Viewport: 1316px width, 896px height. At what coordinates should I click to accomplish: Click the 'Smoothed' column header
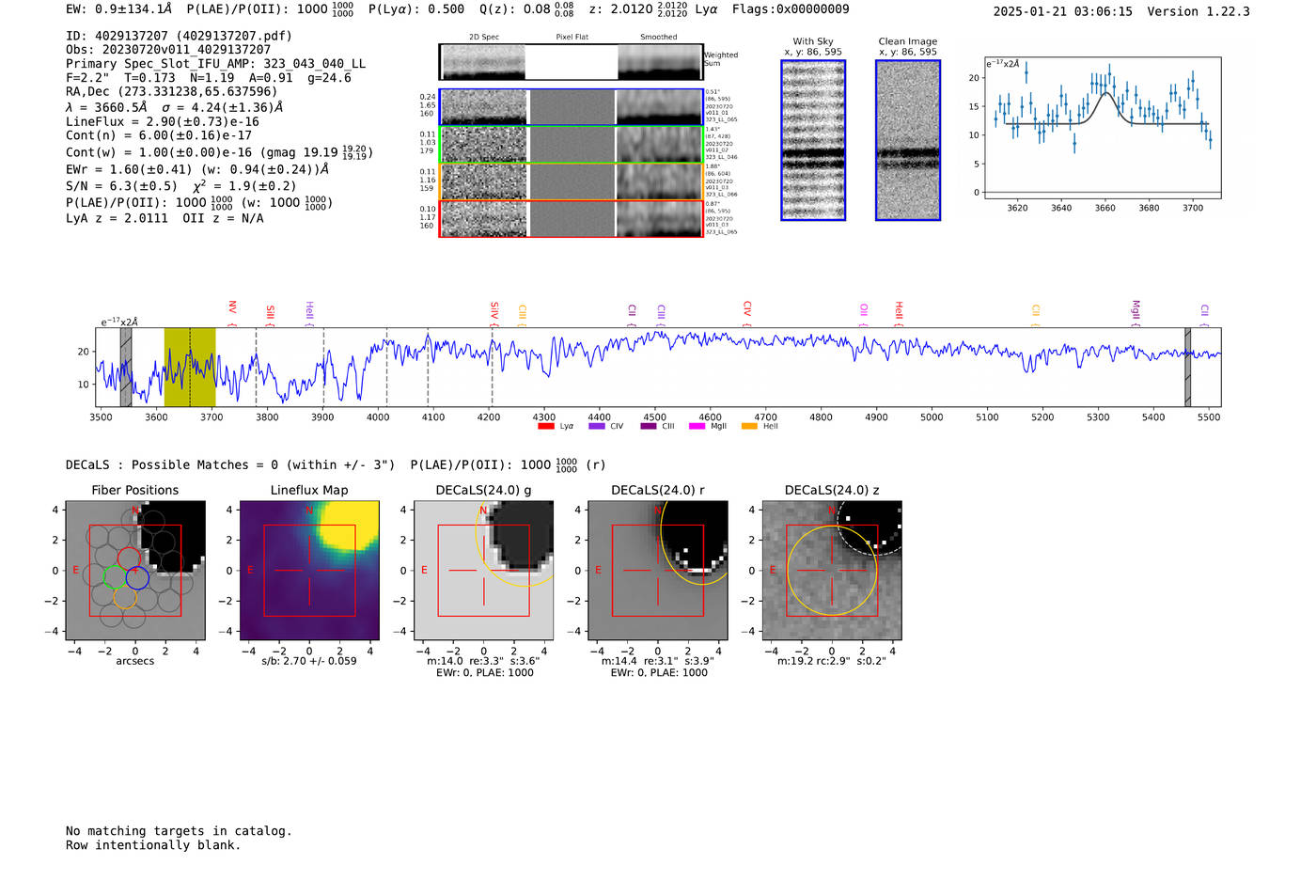point(659,38)
